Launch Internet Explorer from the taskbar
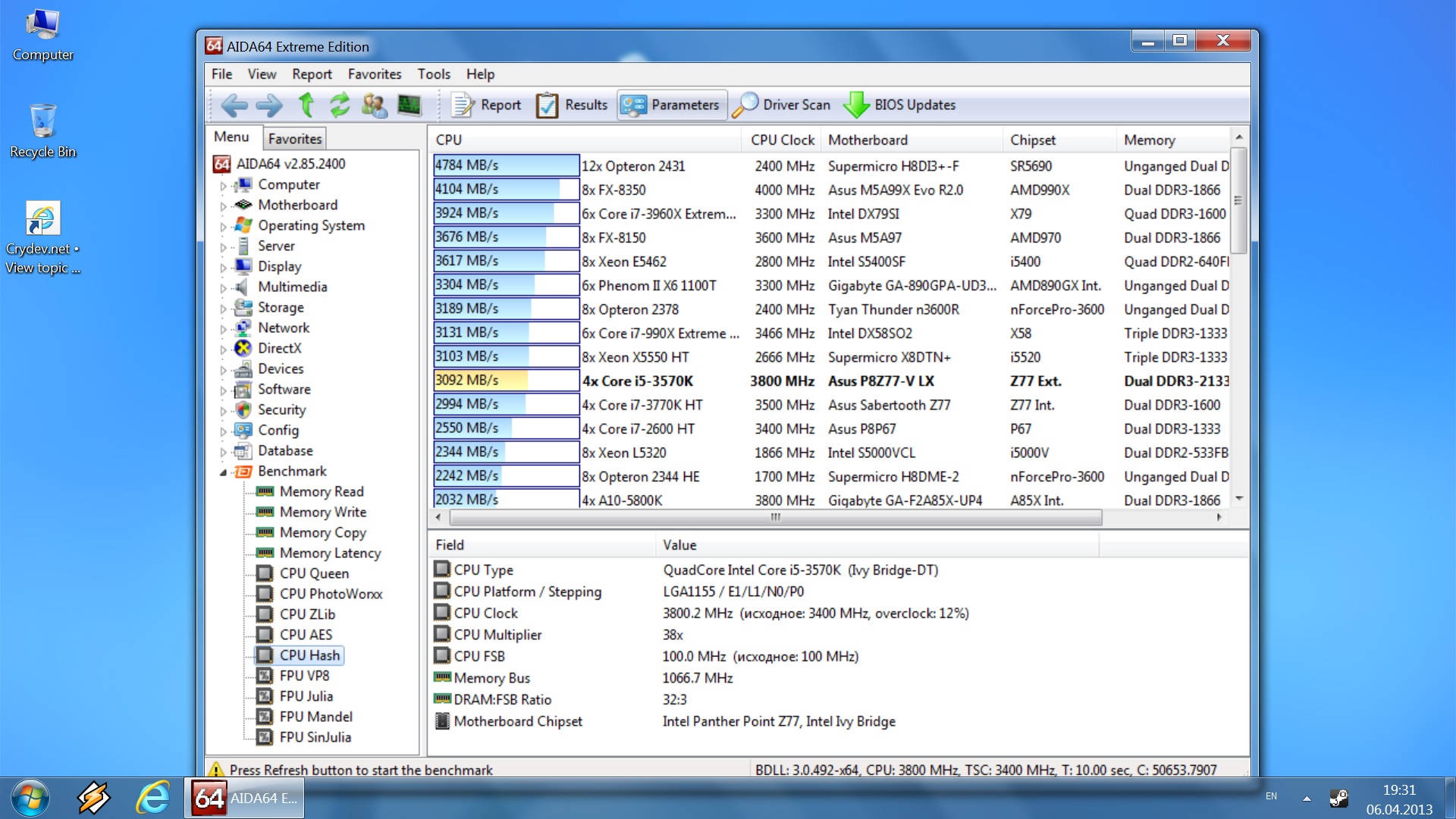 tap(152, 798)
